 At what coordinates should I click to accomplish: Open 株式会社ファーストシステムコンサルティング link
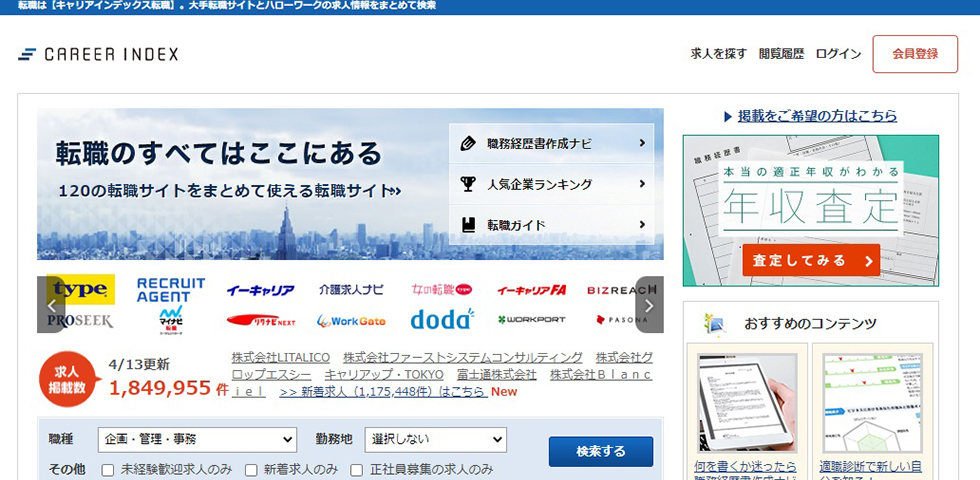click(x=462, y=358)
